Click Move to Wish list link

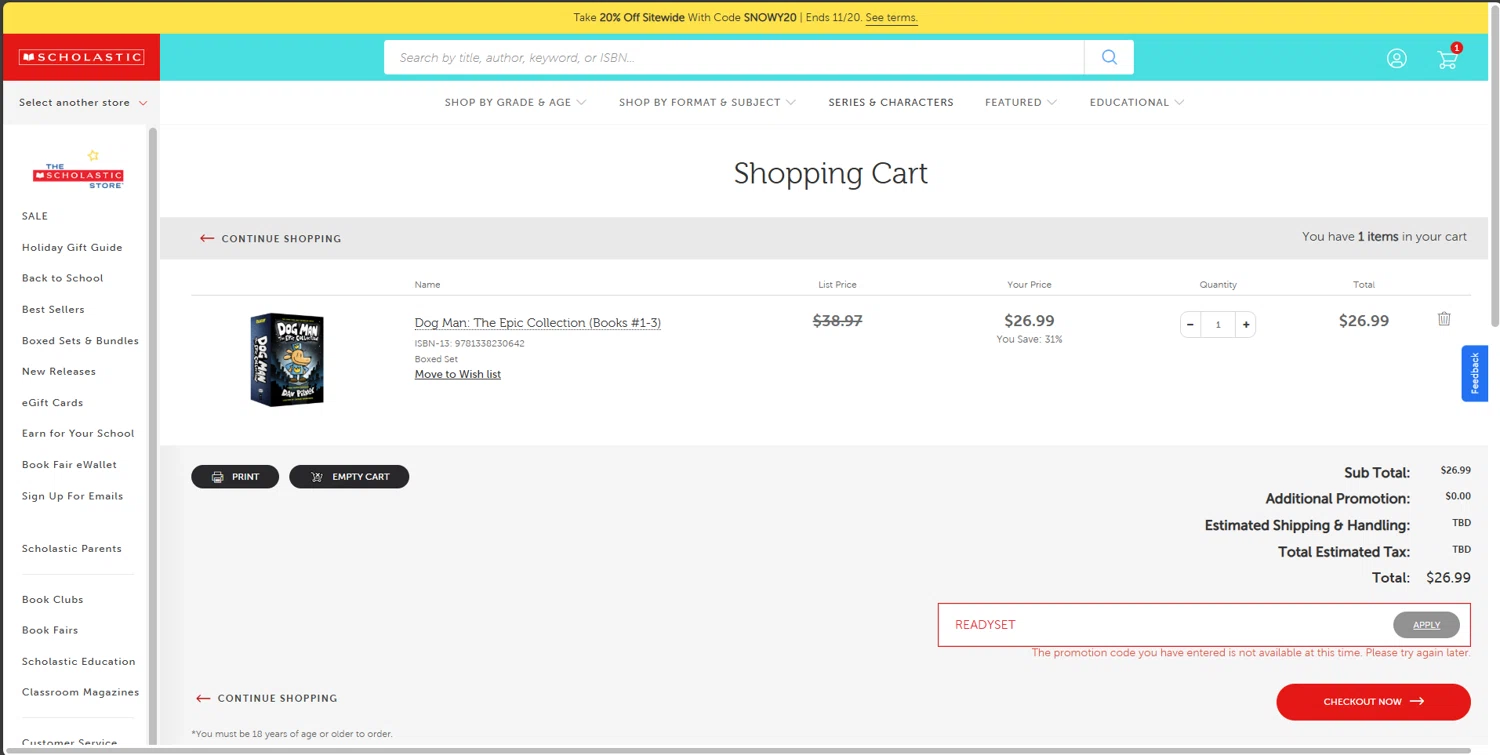[458, 374]
